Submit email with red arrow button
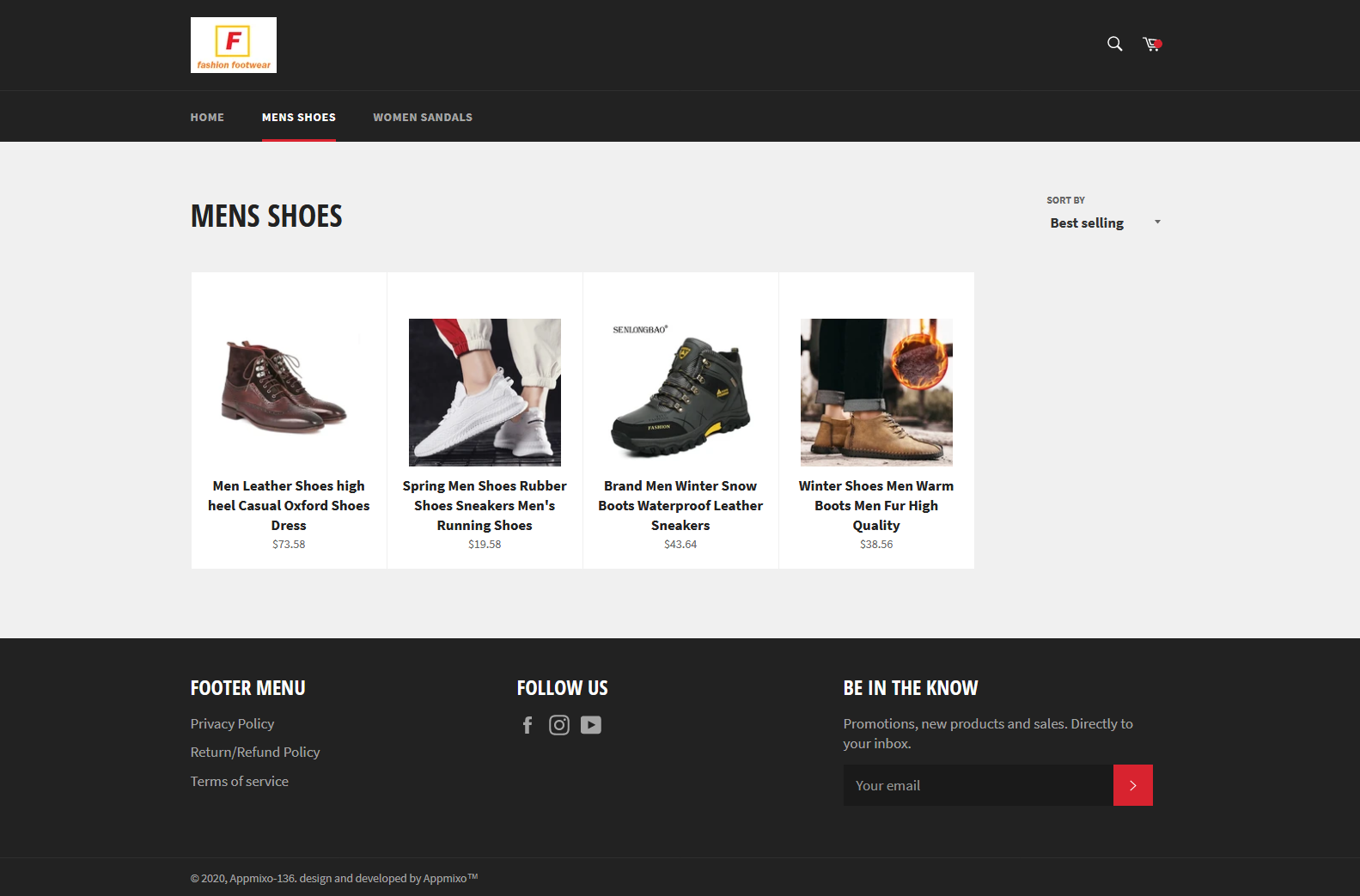 coord(1132,785)
